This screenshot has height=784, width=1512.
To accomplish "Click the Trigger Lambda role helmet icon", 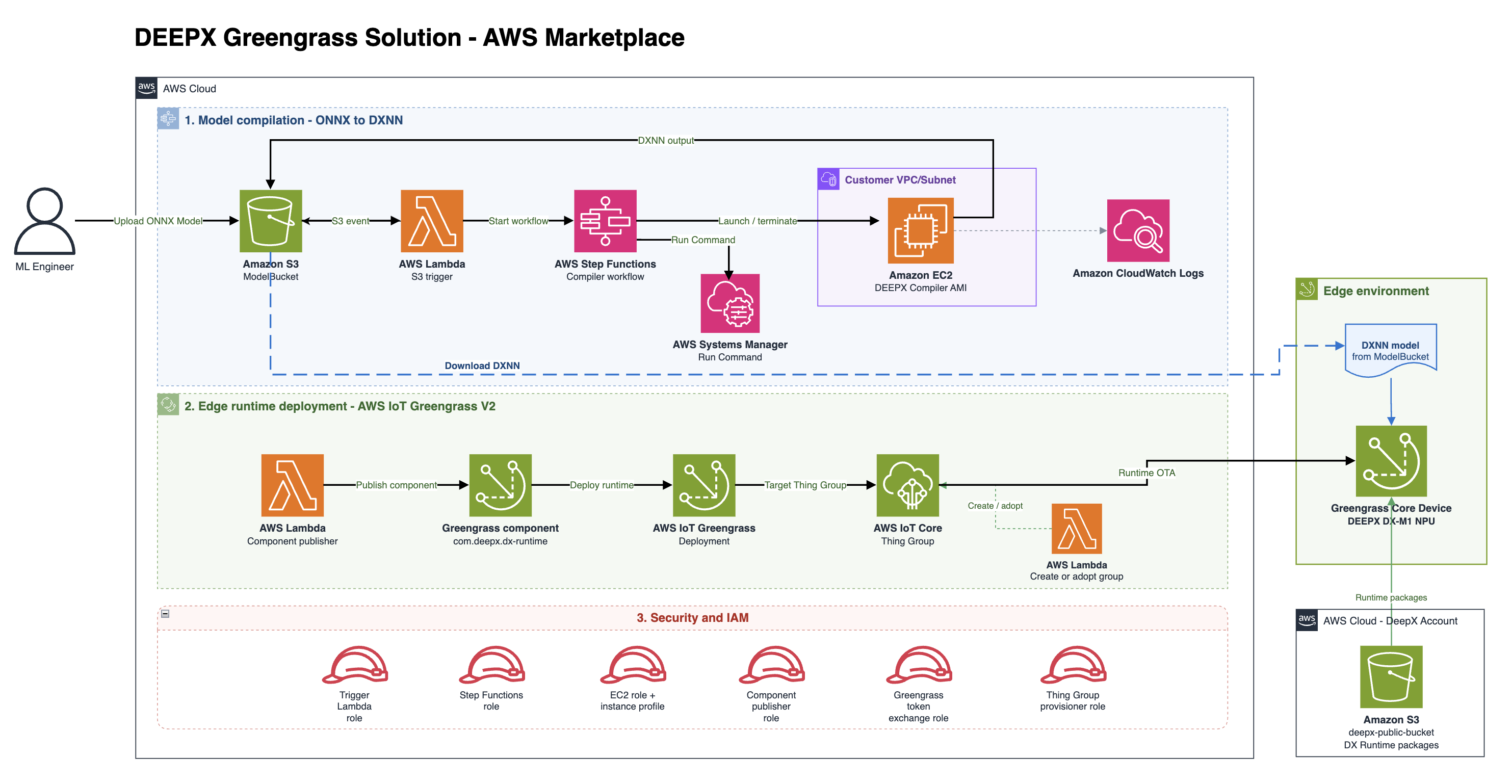I will [x=354, y=665].
